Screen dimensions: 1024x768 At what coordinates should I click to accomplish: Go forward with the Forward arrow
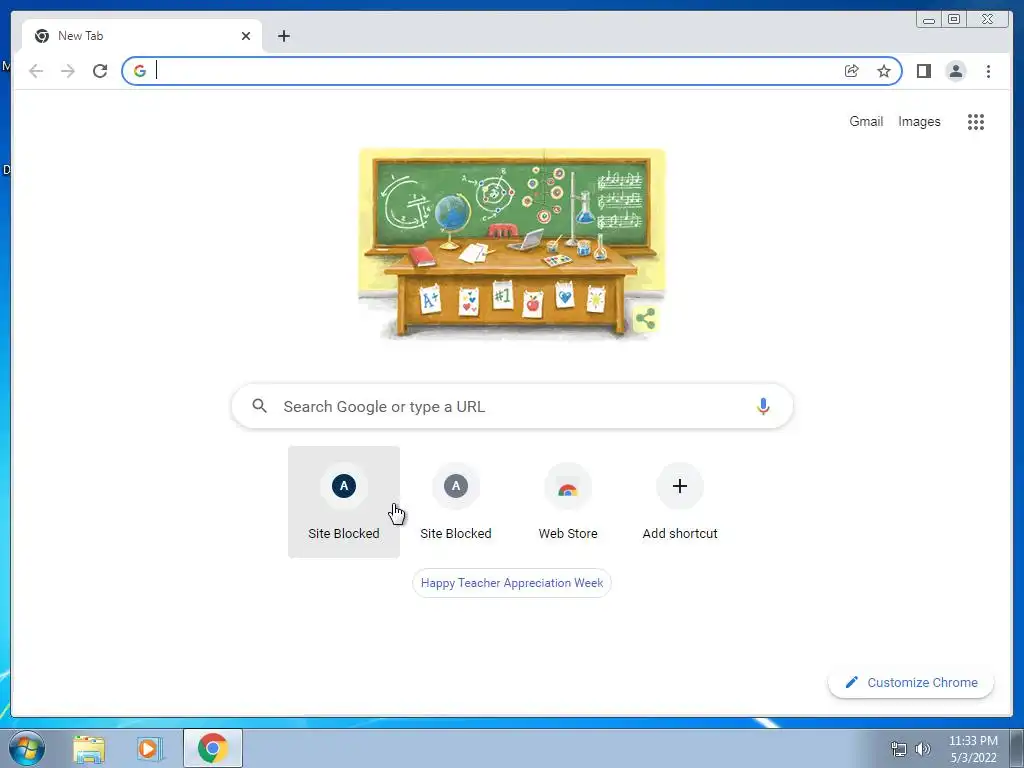tap(68, 71)
